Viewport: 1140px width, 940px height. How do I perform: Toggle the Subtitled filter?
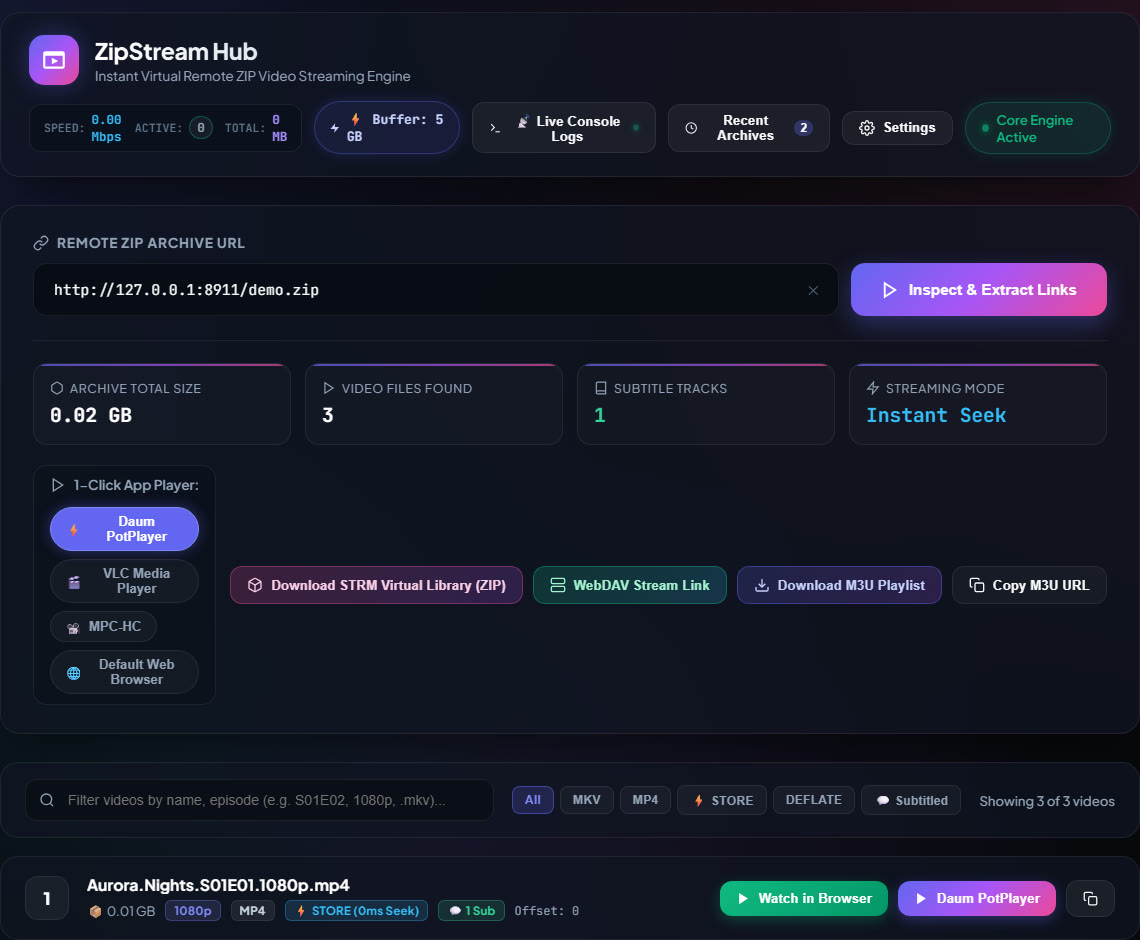click(x=911, y=800)
